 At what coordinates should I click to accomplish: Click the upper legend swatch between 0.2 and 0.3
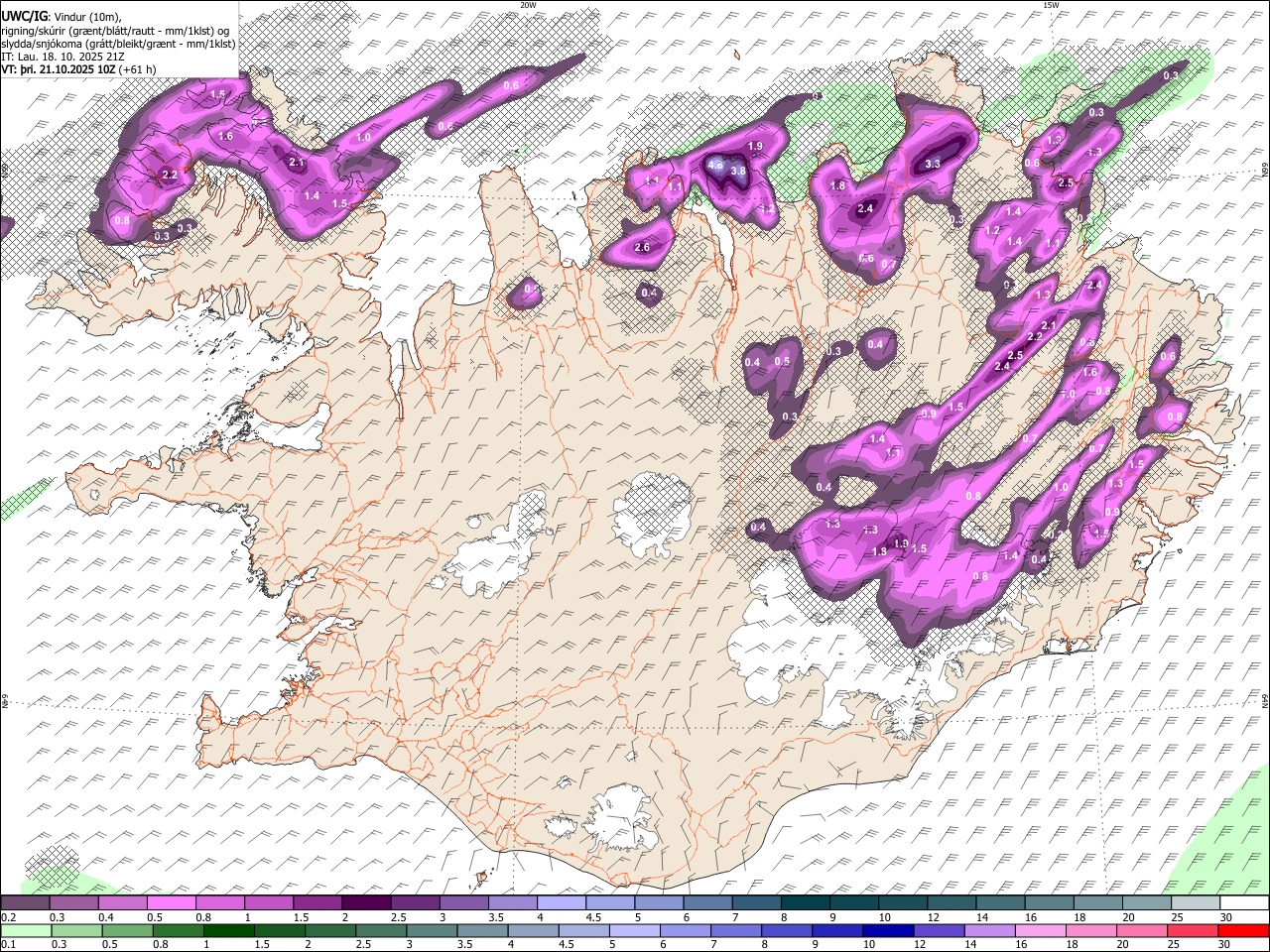tap(25, 902)
